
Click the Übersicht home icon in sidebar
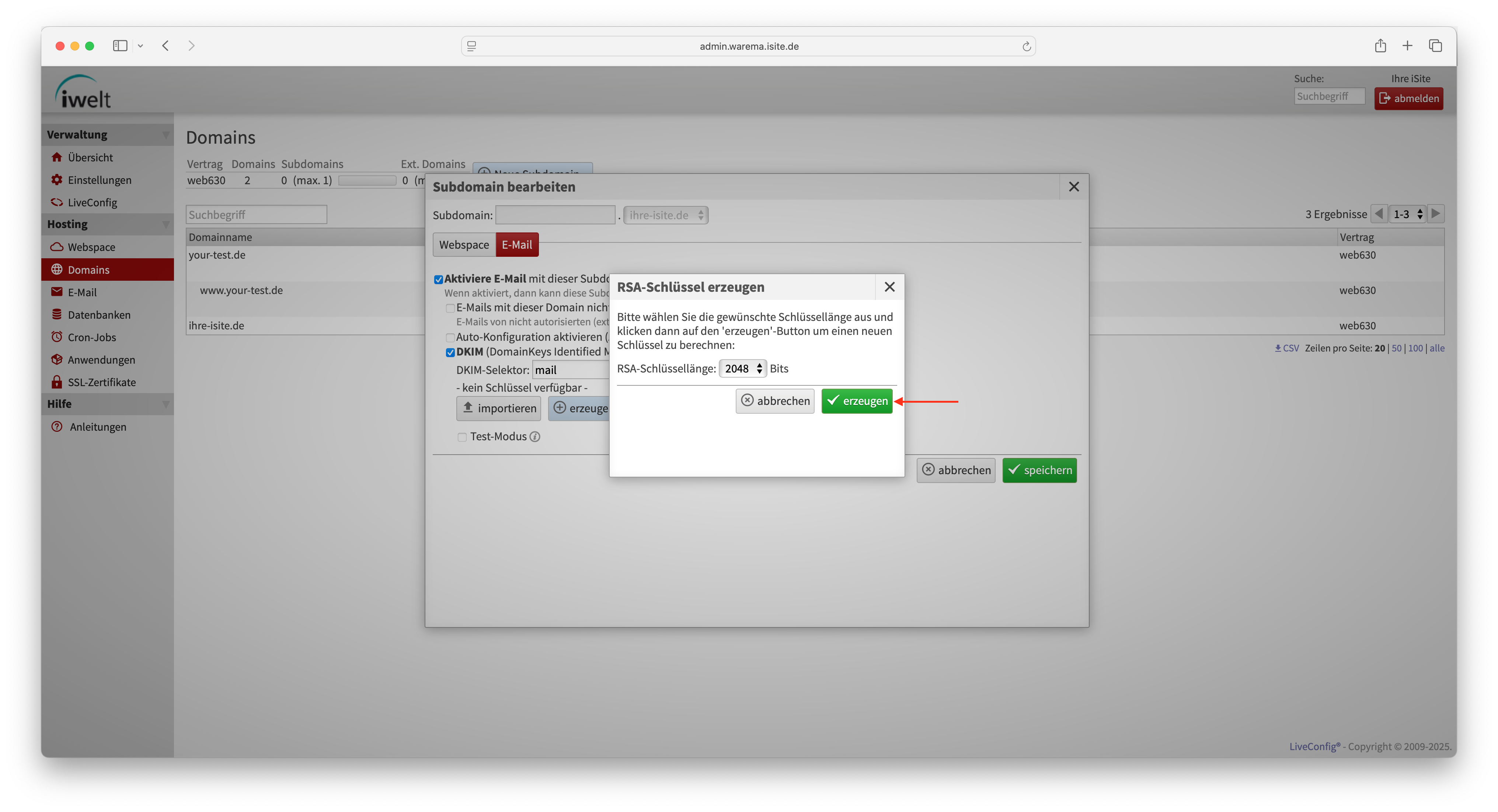click(x=56, y=157)
